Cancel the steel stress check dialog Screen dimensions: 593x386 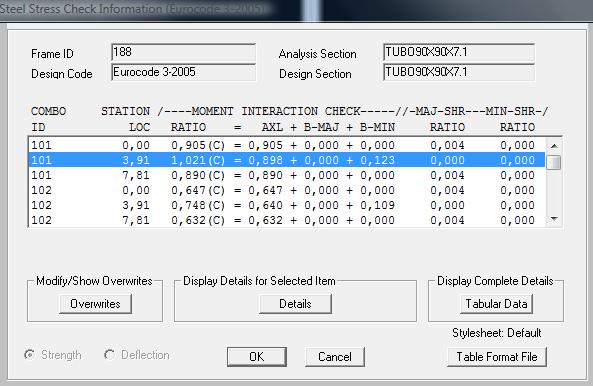click(335, 357)
